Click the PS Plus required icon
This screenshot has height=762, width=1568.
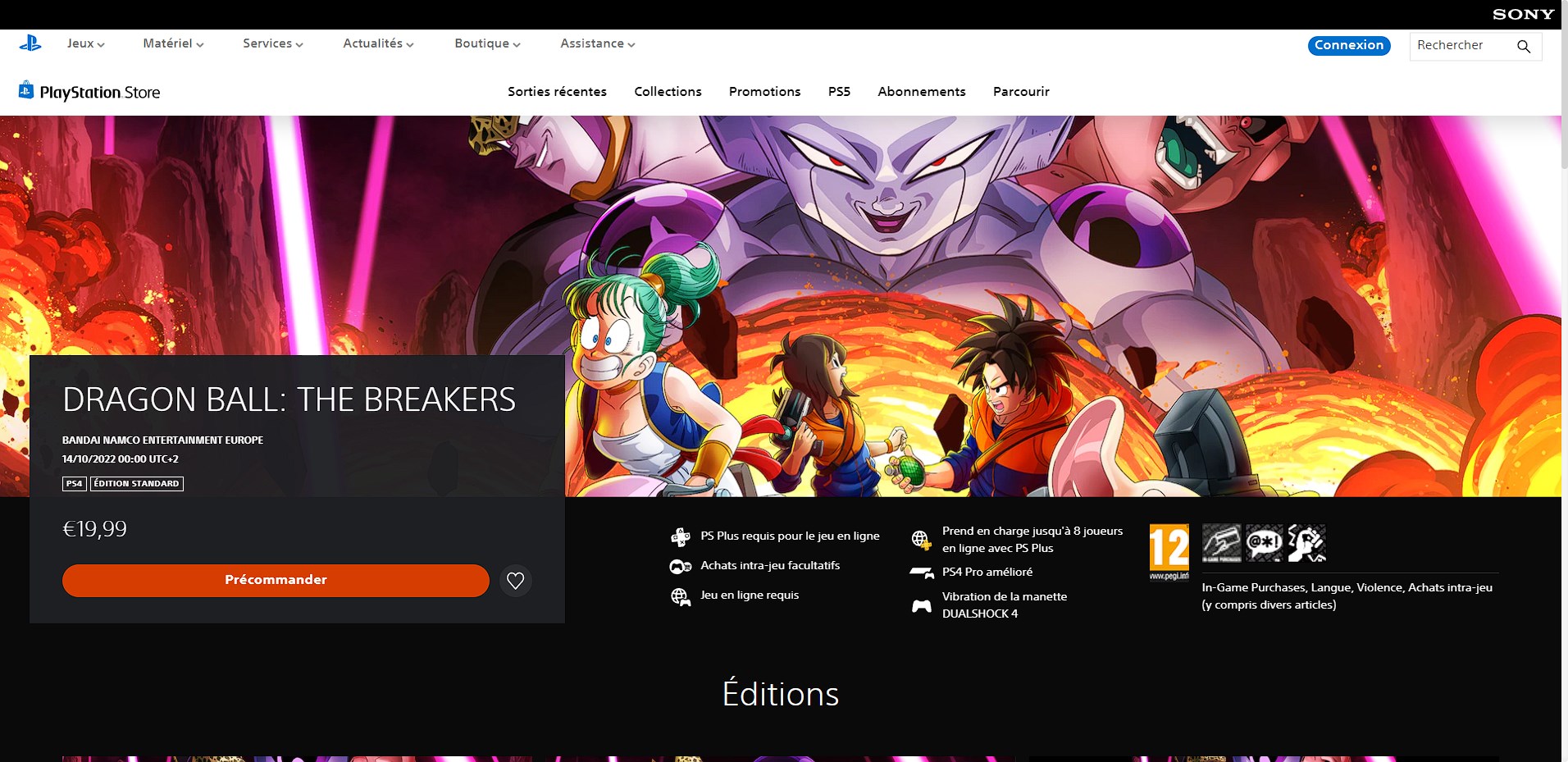(x=681, y=537)
